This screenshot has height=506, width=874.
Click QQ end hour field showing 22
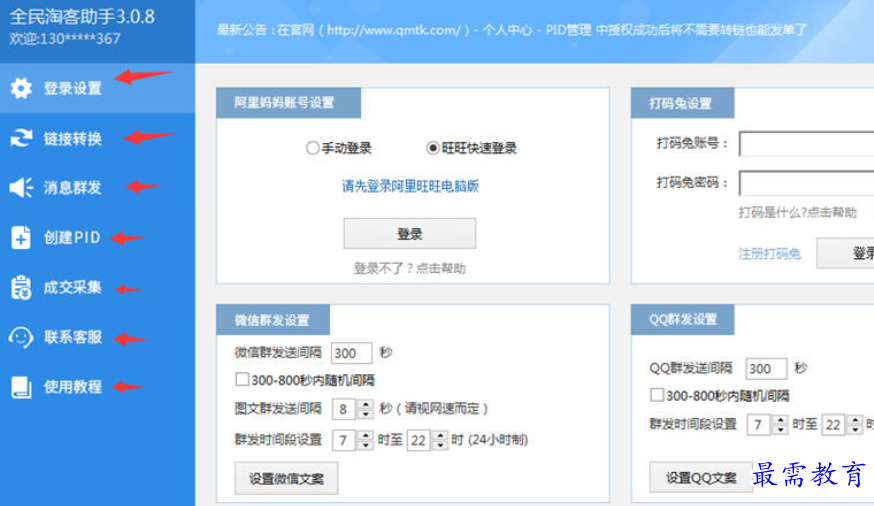tap(835, 425)
